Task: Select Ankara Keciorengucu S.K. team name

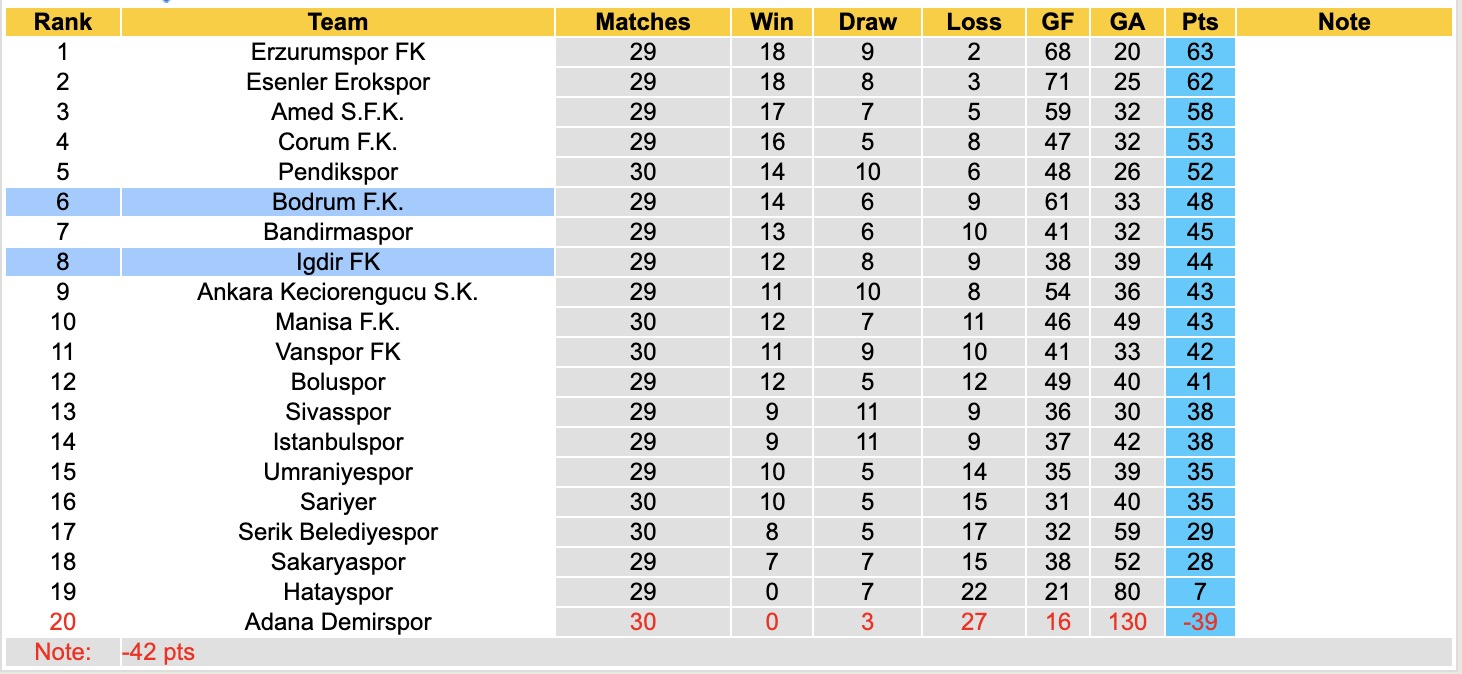Action: [x=338, y=292]
